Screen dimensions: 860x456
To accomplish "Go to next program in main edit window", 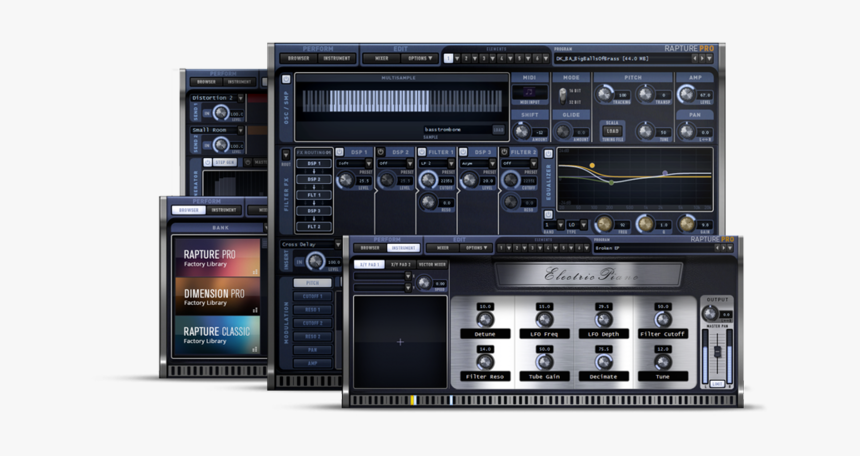I will [701, 58].
